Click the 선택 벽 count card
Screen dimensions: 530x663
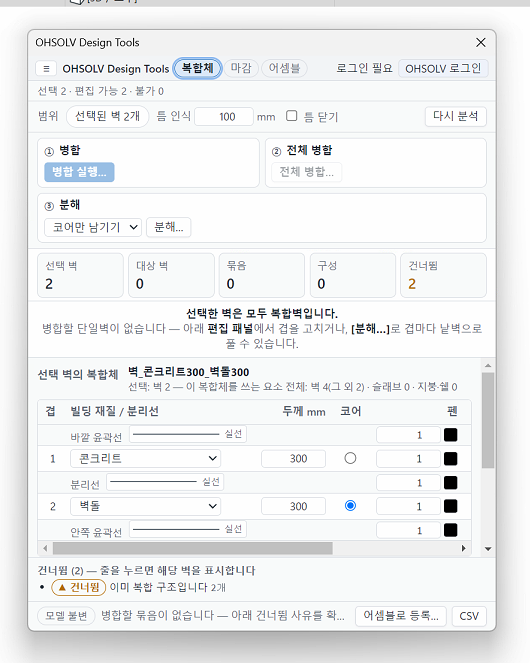80,275
